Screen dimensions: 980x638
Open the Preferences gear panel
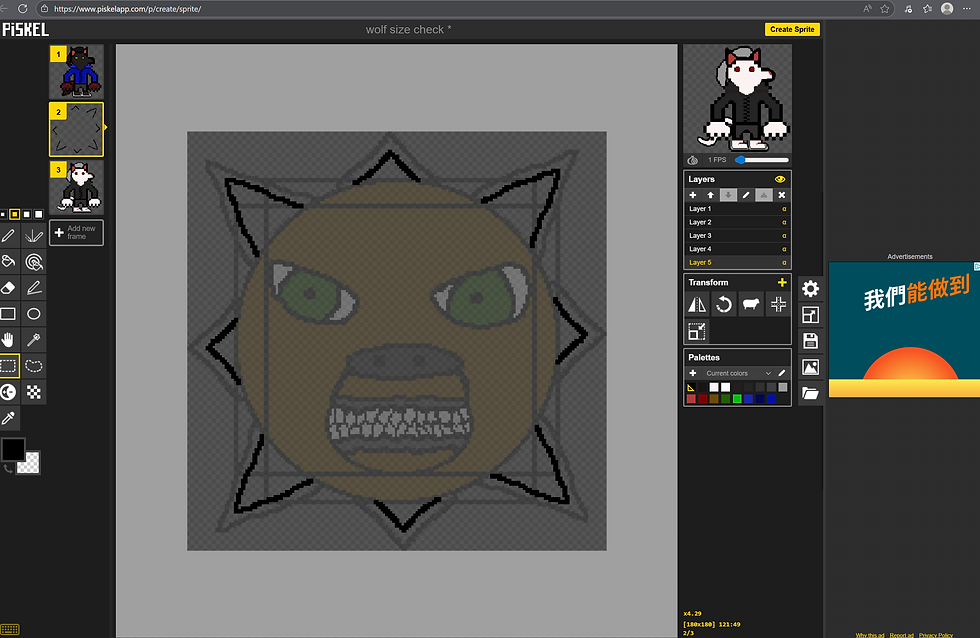811,289
